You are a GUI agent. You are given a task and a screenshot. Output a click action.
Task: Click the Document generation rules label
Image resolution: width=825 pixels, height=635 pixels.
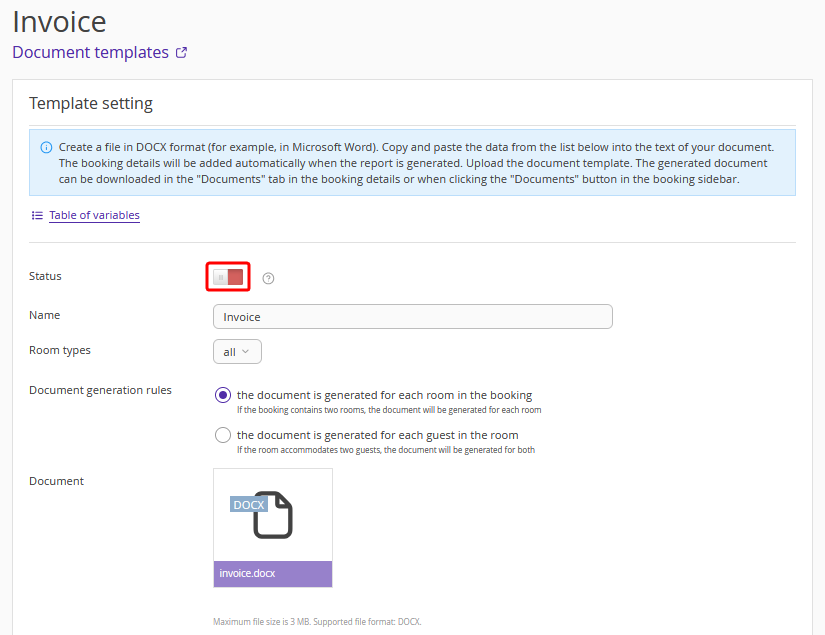[100, 390]
